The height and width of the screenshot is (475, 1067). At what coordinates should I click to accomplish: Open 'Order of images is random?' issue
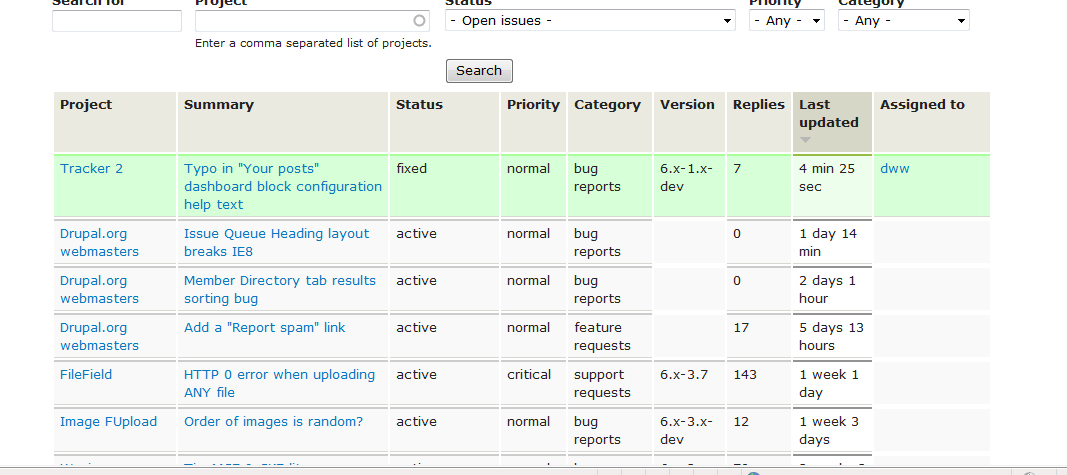pyautogui.click(x=274, y=421)
